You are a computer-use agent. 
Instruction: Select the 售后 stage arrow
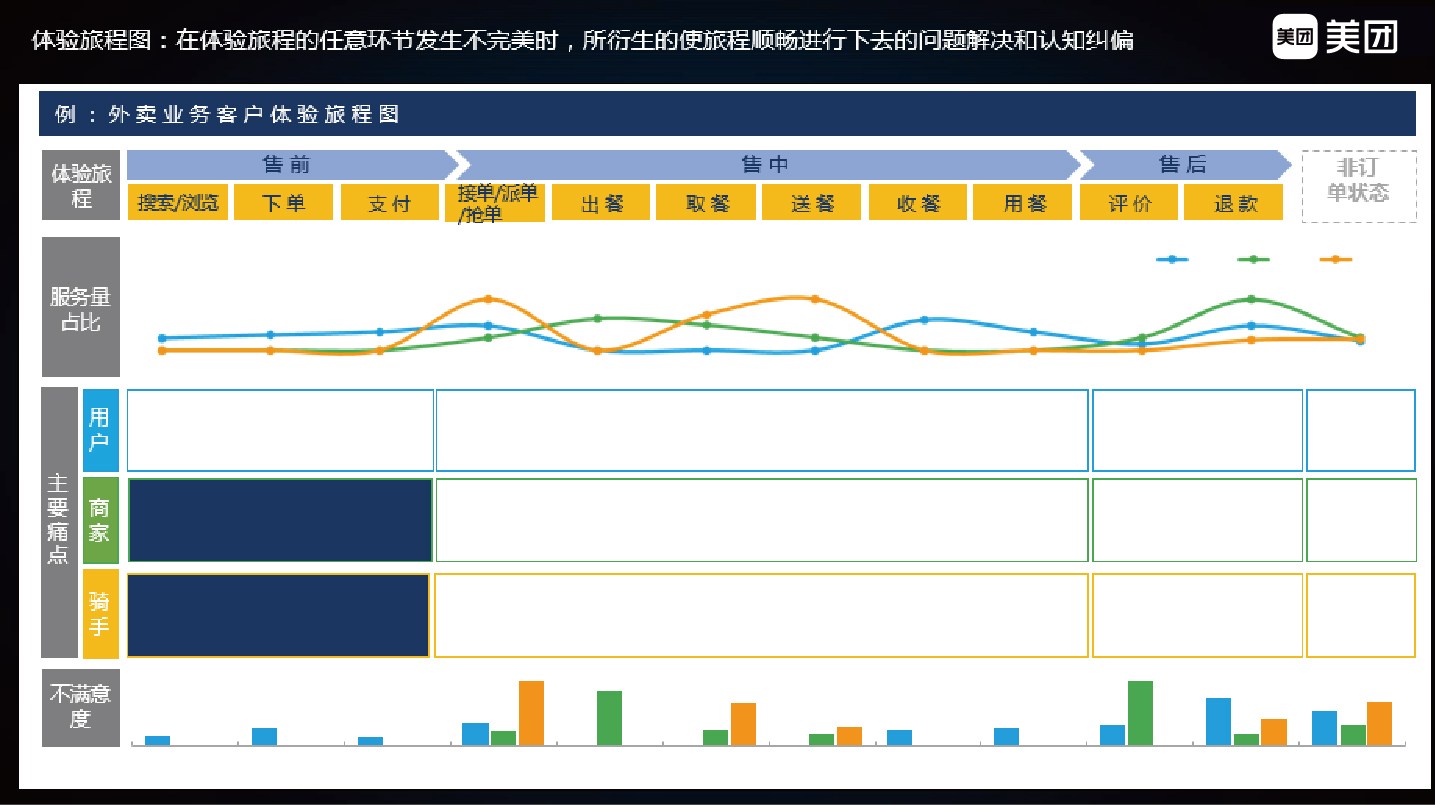point(1183,164)
